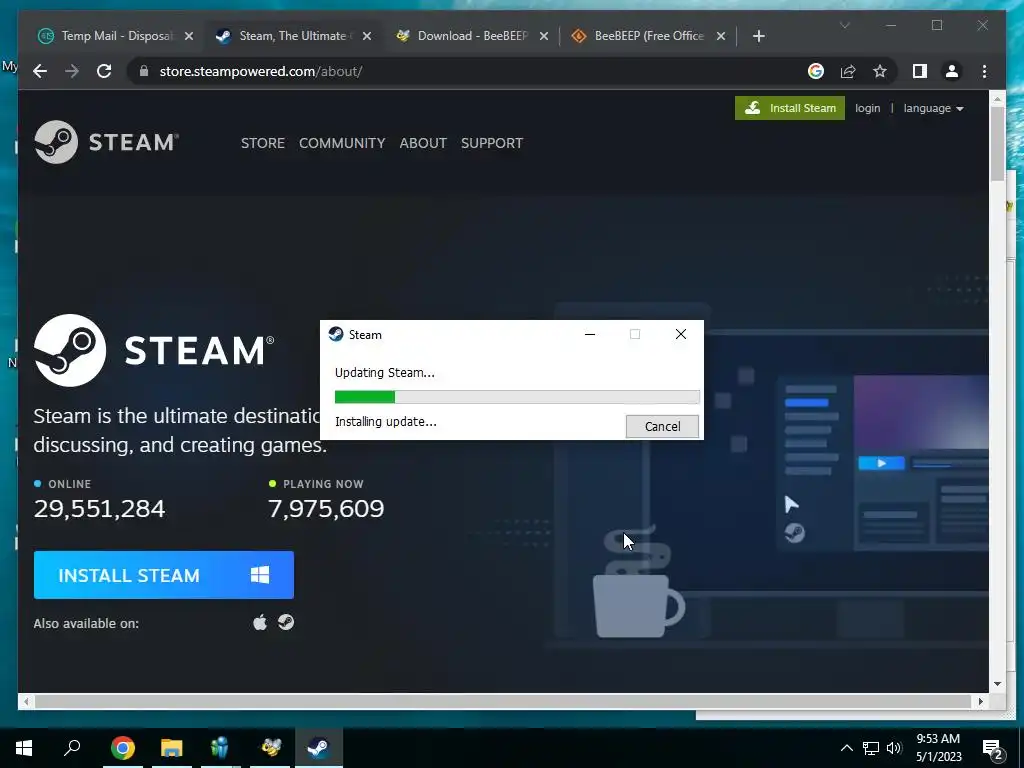Reload the current page
1024x768 pixels.
pyautogui.click(x=104, y=71)
